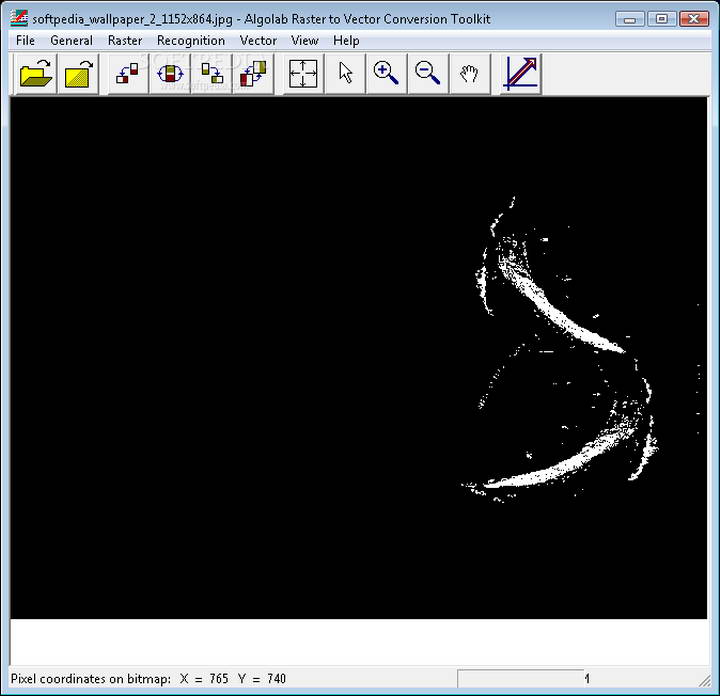The height and width of the screenshot is (696, 720).
Task: Select the hand pan tool
Action: click(469, 73)
